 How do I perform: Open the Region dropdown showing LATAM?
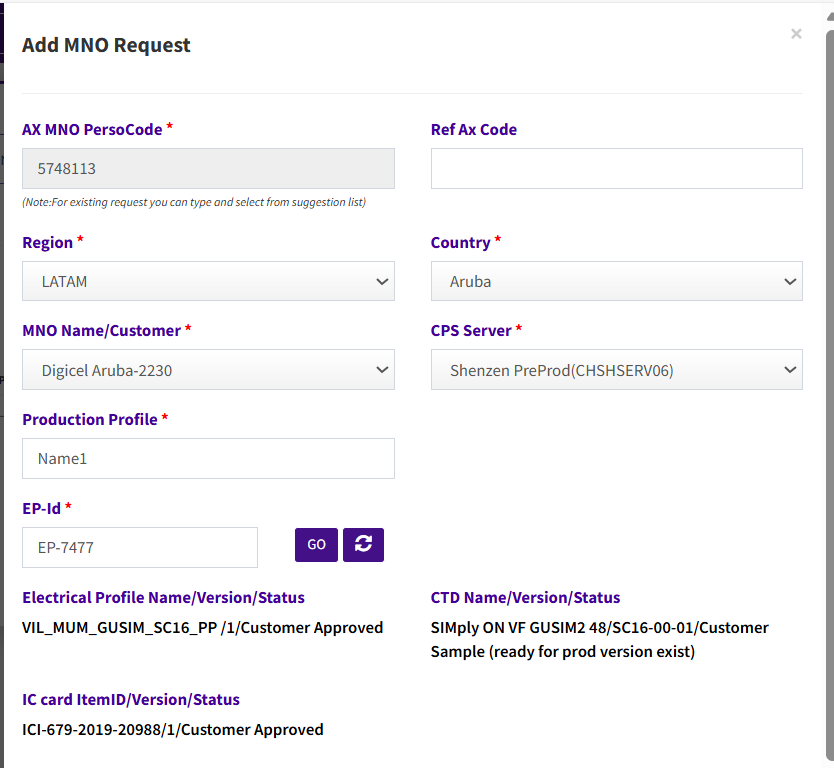pyautogui.click(x=208, y=281)
